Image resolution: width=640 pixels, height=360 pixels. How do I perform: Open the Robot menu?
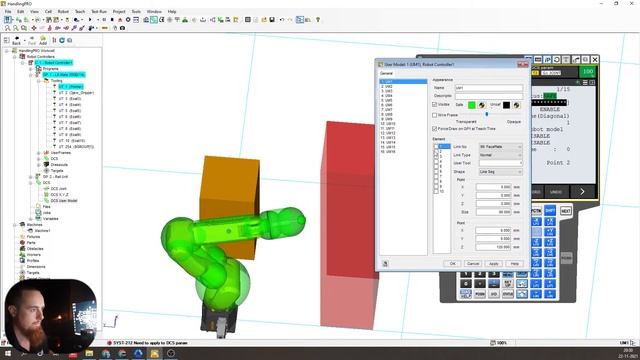[63, 11]
